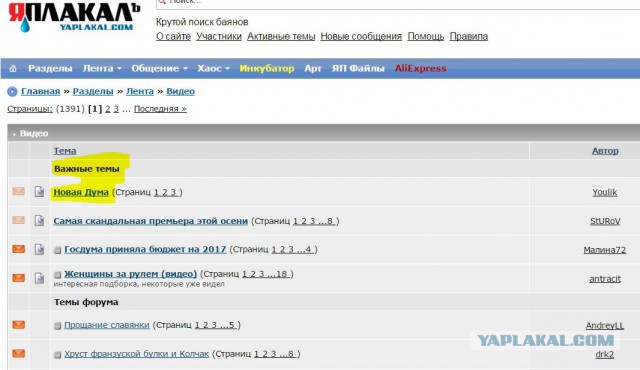Open the Новая Дума topic
The width and height of the screenshot is (640, 370).
[81, 192]
